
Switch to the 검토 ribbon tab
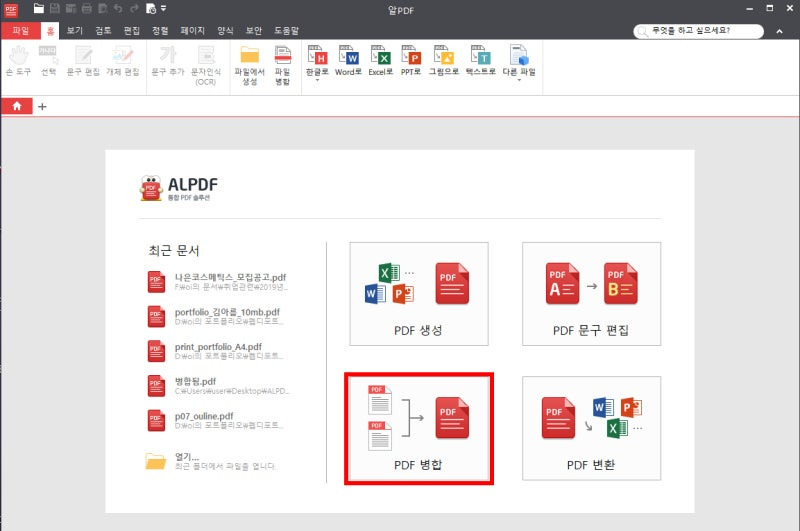coord(103,31)
